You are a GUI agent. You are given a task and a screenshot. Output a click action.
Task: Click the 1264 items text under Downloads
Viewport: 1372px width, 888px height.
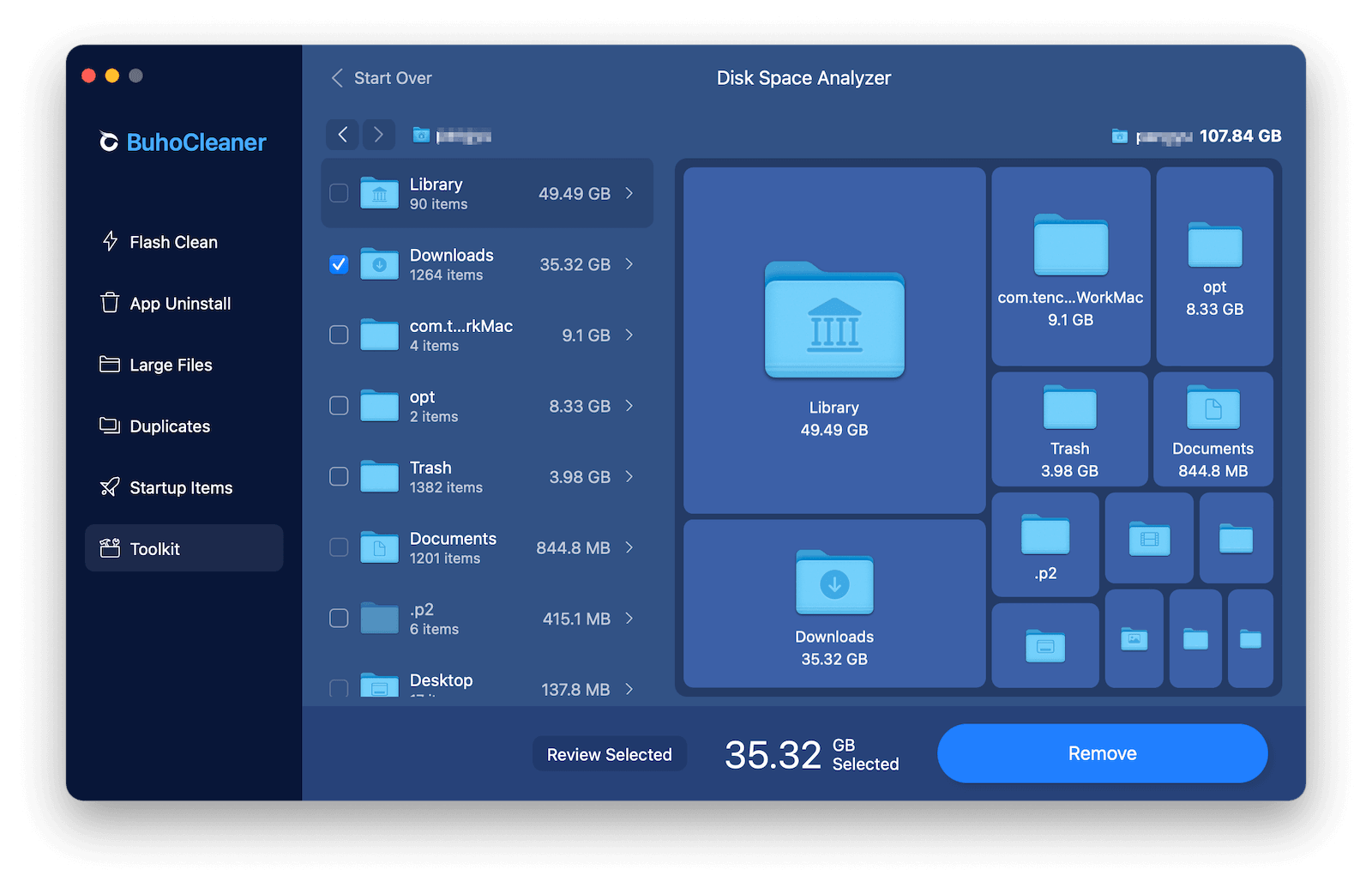446,275
